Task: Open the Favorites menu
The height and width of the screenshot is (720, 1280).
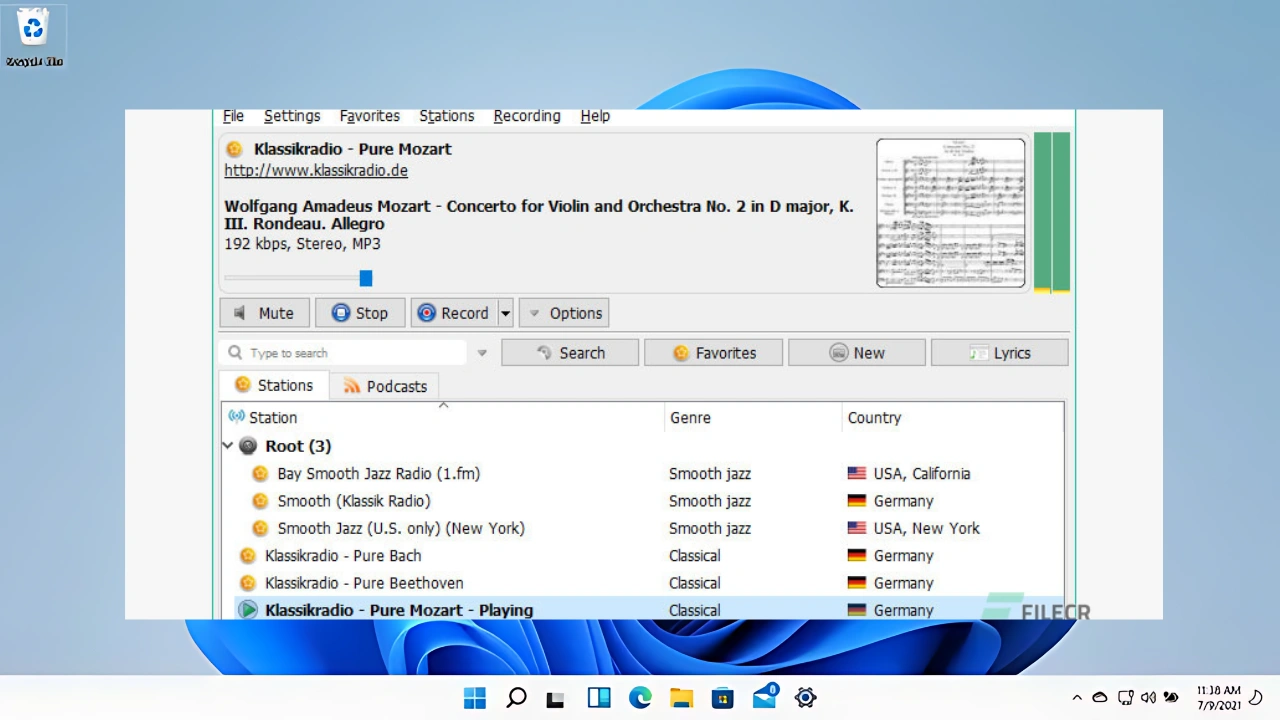Action: [x=369, y=116]
